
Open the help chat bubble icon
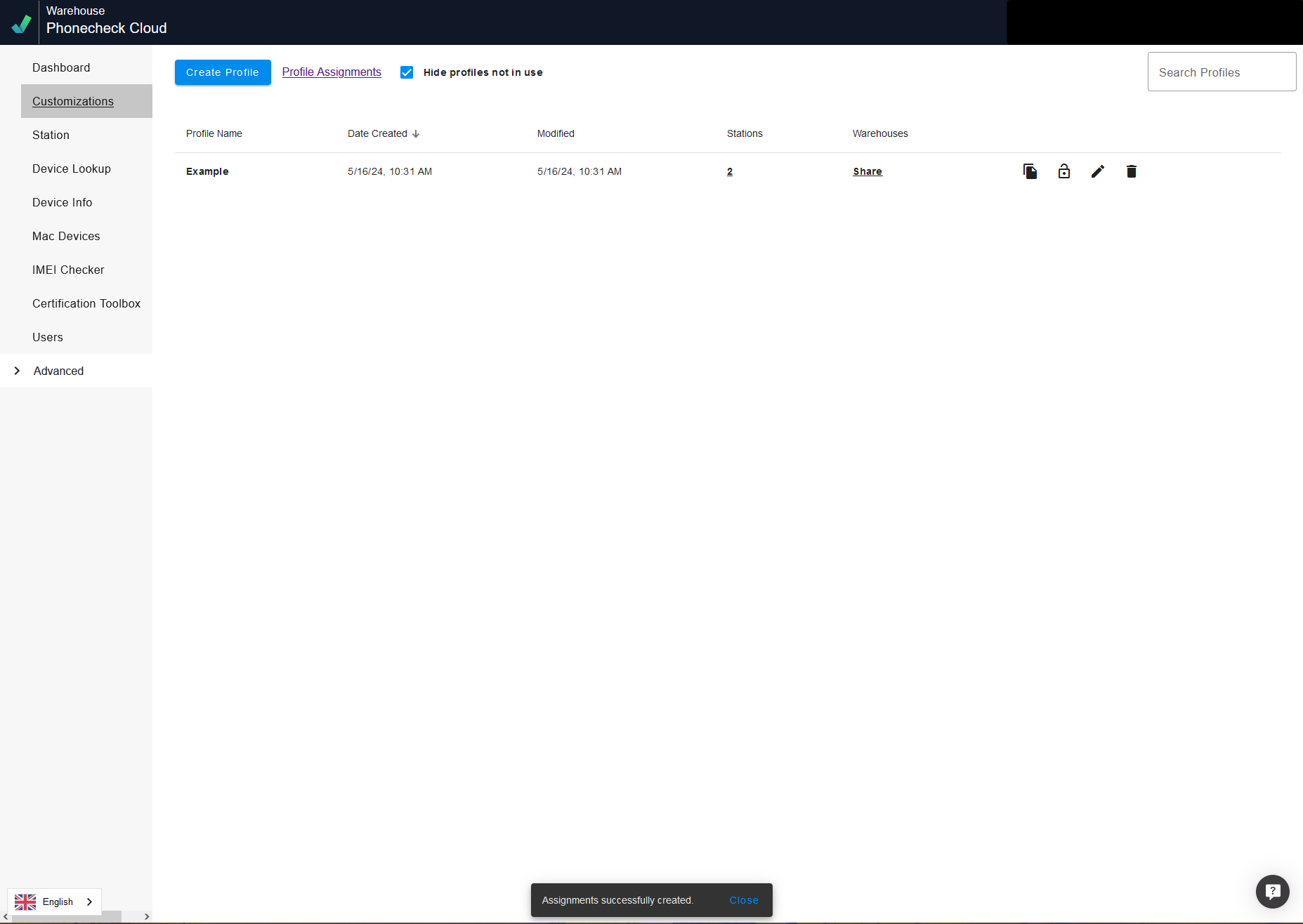click(1272, 892)
